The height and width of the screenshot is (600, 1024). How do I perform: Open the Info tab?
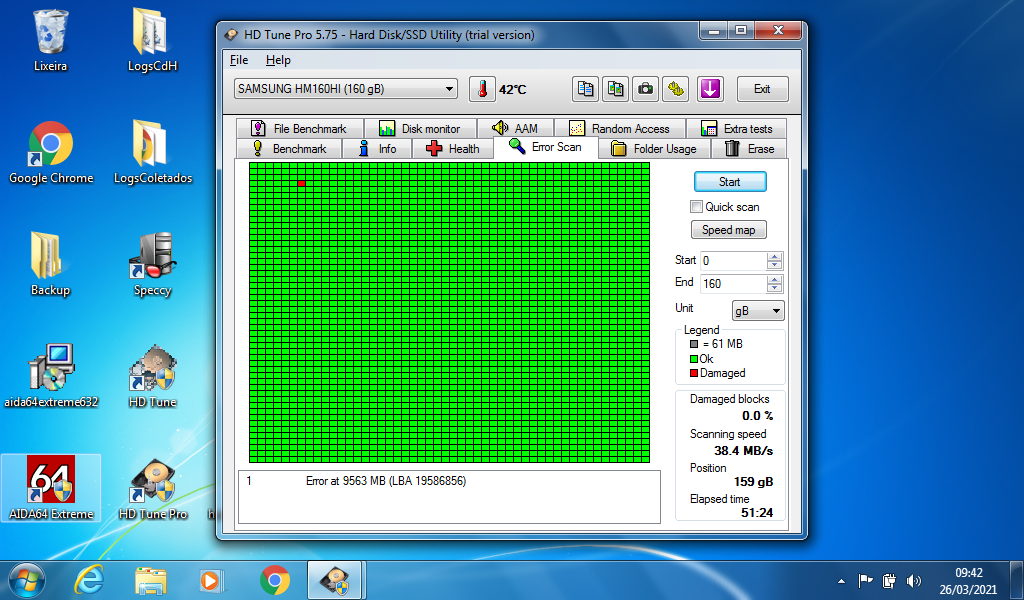tap(377, 149)
